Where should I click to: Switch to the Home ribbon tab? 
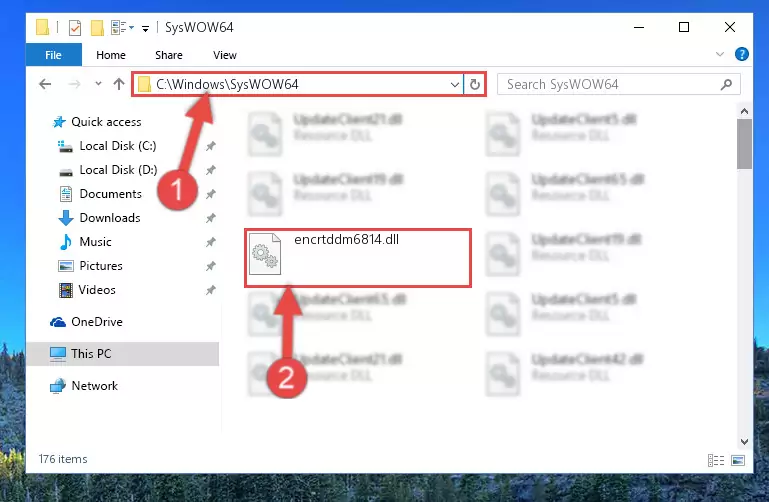tap(111, 55)
